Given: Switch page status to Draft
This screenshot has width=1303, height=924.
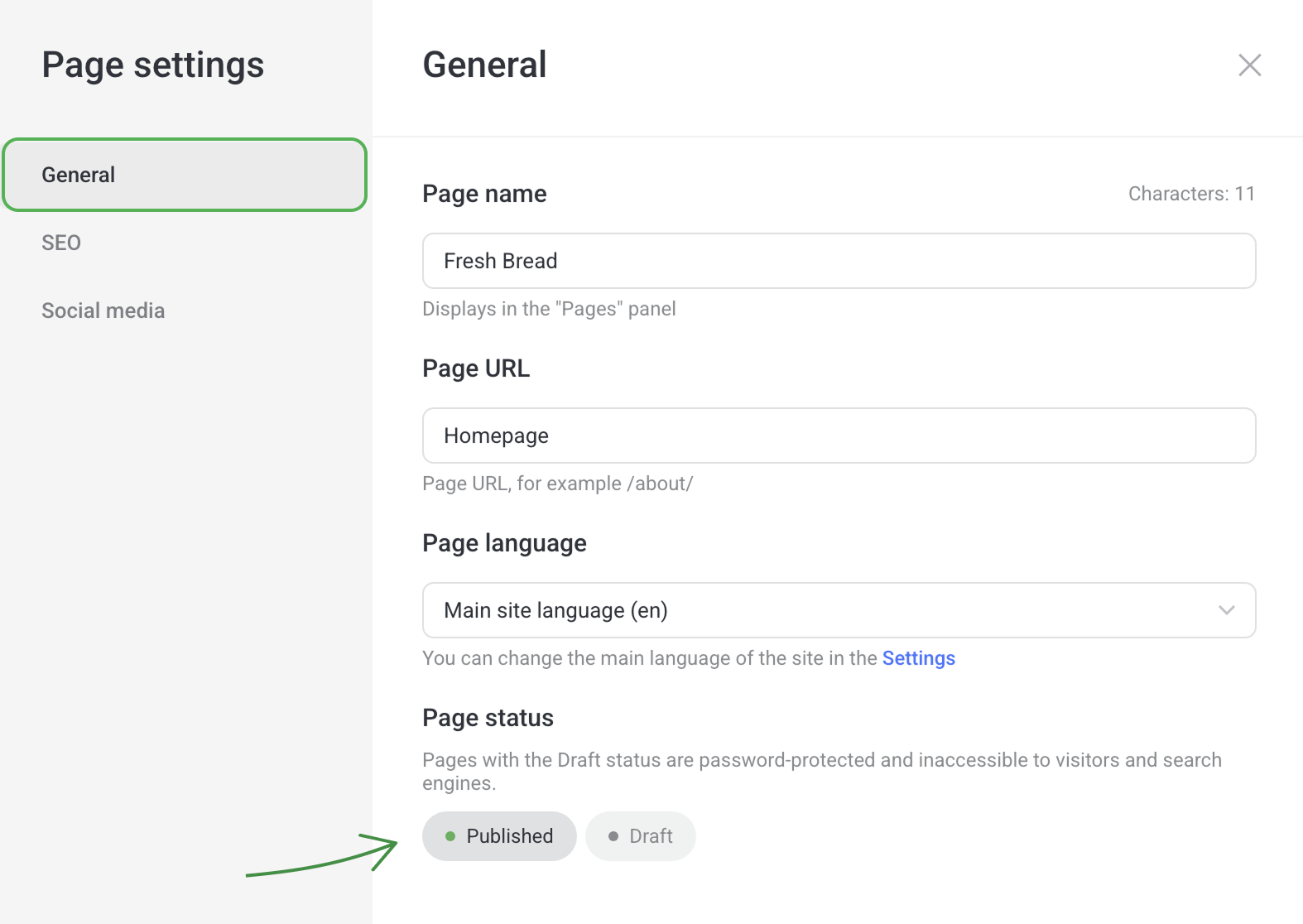Looking at the screenshot, I should click(641, 836).
